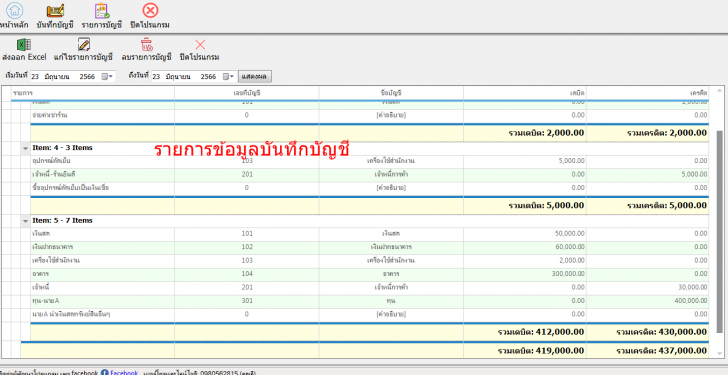728x375 pixels.
Task: Click รวมเครดิต: 430,000.00 total
Action: [662, 332]
